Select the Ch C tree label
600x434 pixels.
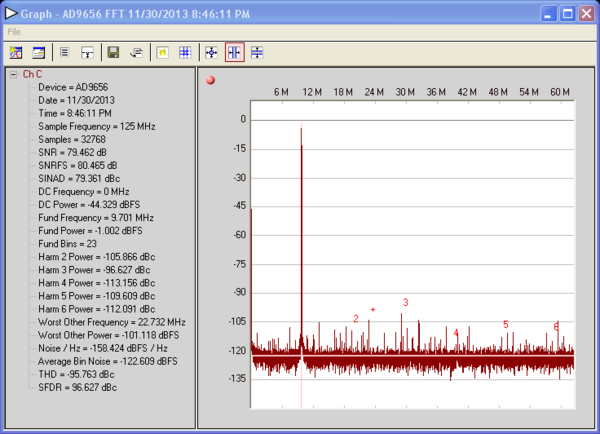point(33,74)
